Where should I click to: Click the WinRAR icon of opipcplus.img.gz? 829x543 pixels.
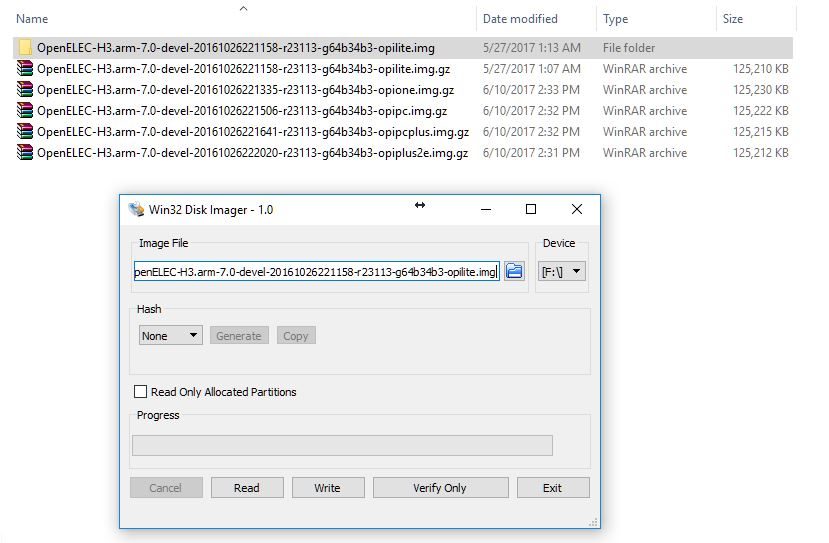25,132
